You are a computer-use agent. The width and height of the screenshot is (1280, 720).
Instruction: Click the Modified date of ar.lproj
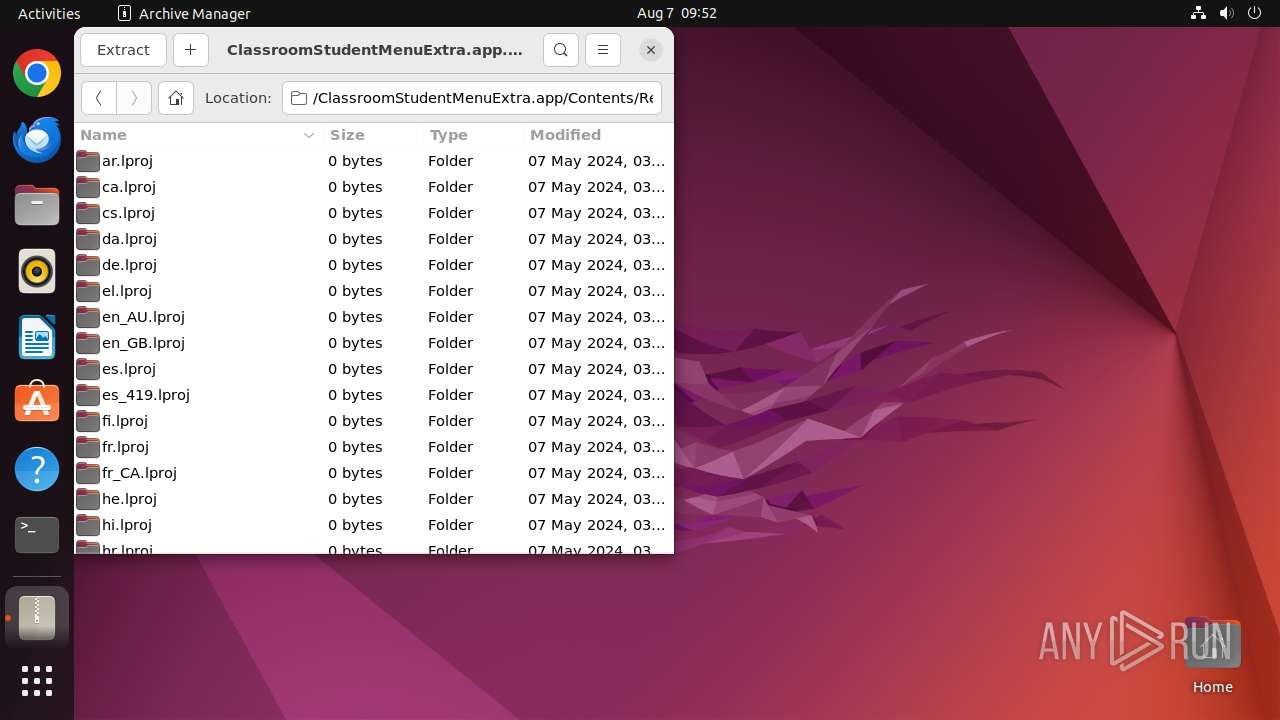(597, 161)
